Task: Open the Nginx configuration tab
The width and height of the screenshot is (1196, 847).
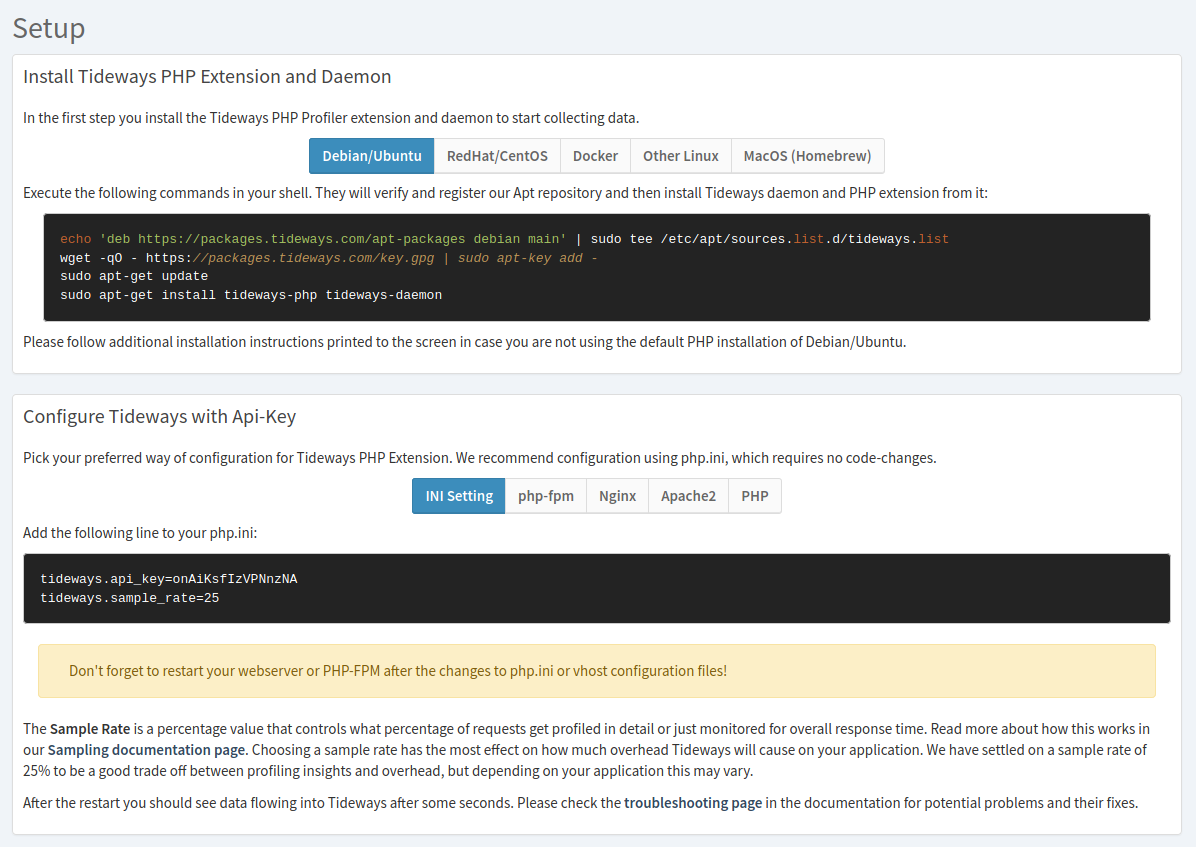Action: 617,496
